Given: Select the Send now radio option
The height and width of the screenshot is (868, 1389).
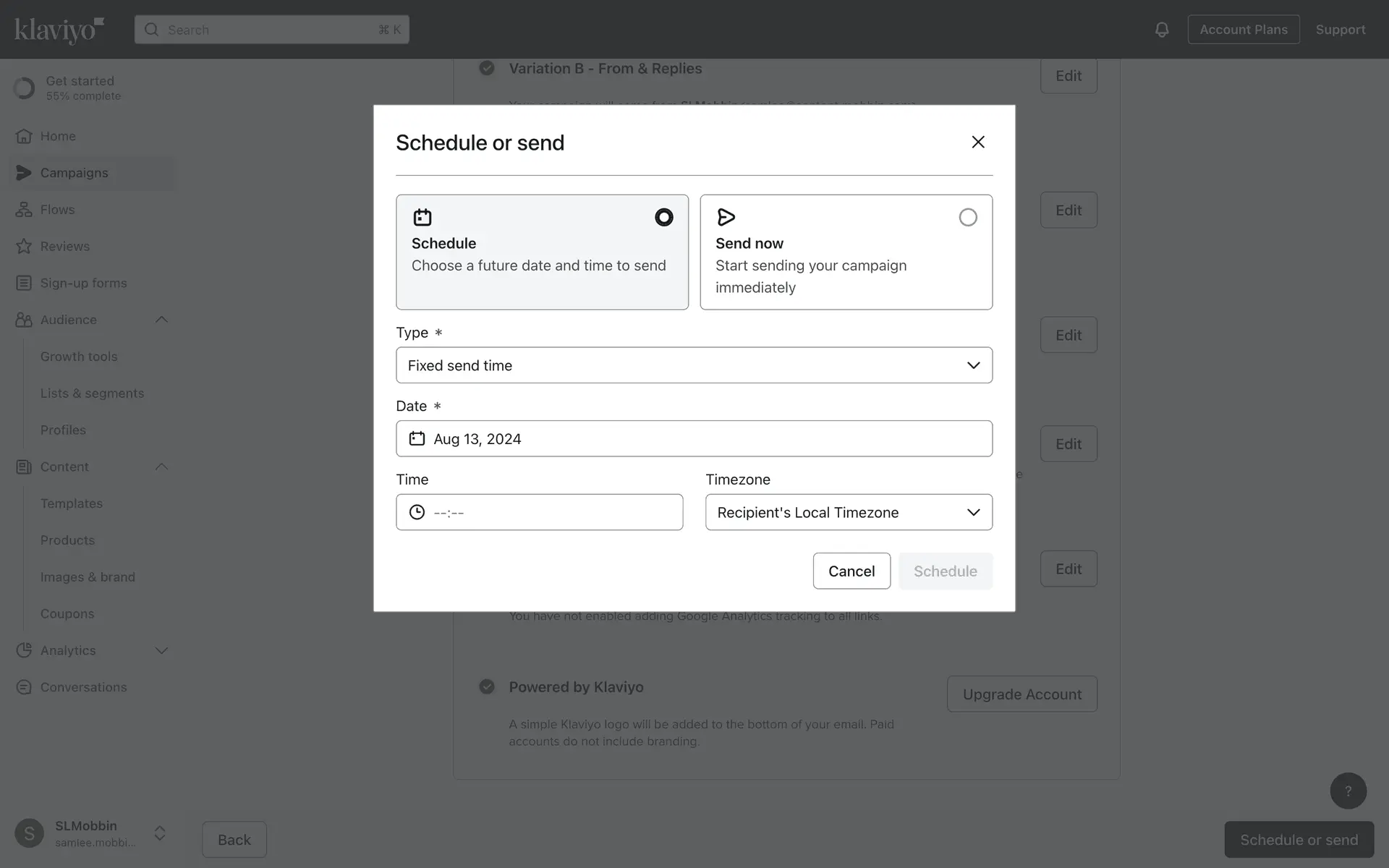Looking at the screenshot, I should click(967, 217).
